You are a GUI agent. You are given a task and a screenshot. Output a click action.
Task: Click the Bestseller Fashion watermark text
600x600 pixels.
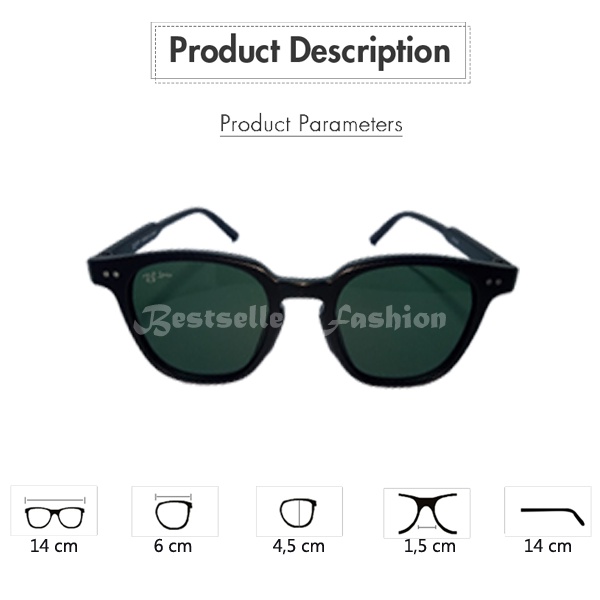[291, 320]
